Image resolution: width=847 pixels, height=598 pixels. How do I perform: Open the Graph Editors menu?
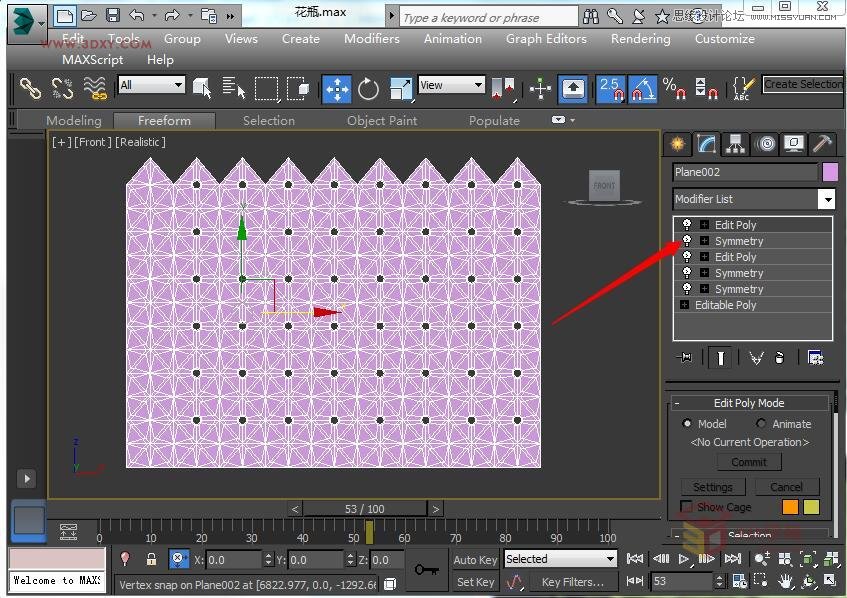coord(545,39)
